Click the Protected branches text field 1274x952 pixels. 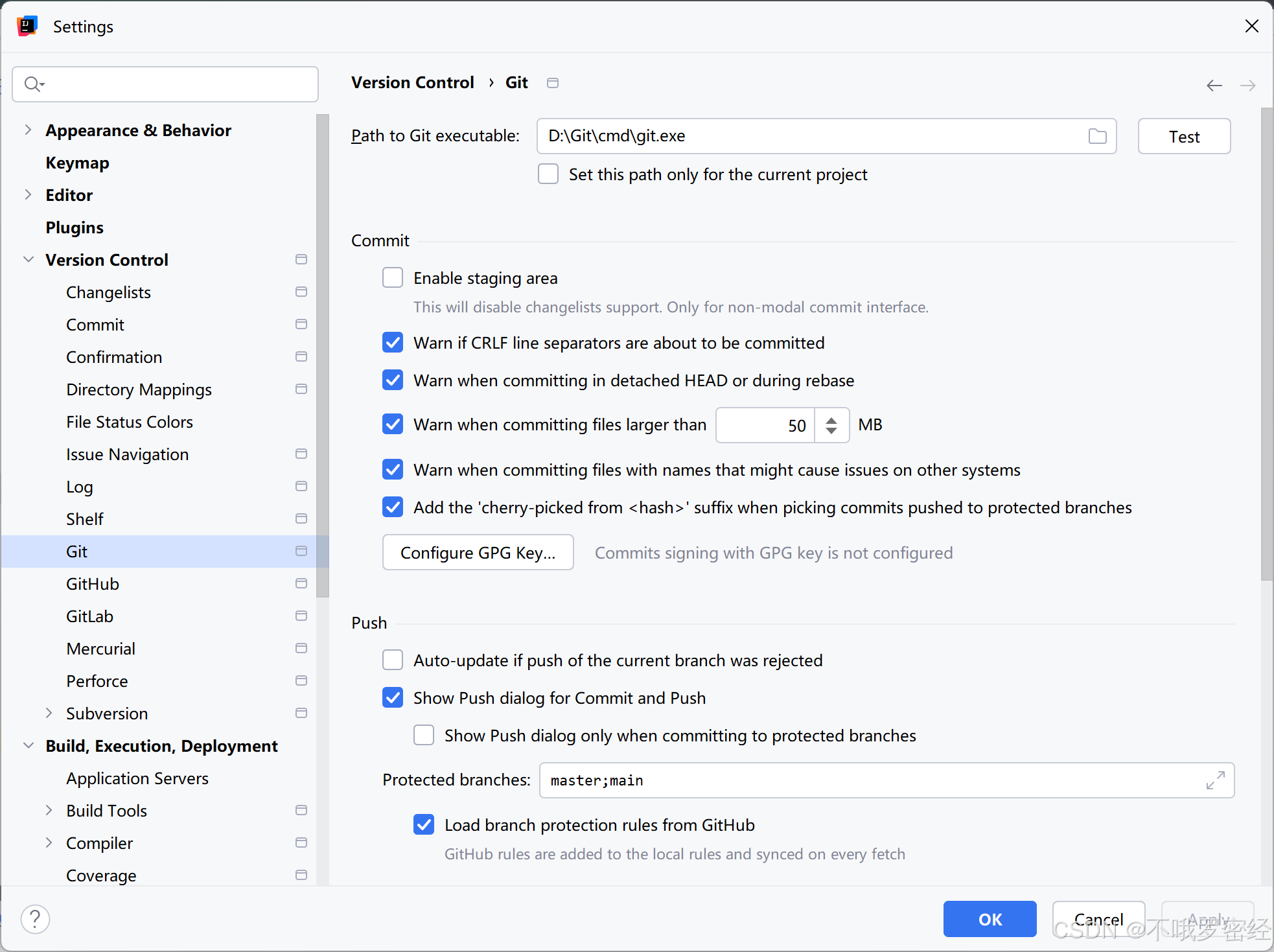(868, 780)
